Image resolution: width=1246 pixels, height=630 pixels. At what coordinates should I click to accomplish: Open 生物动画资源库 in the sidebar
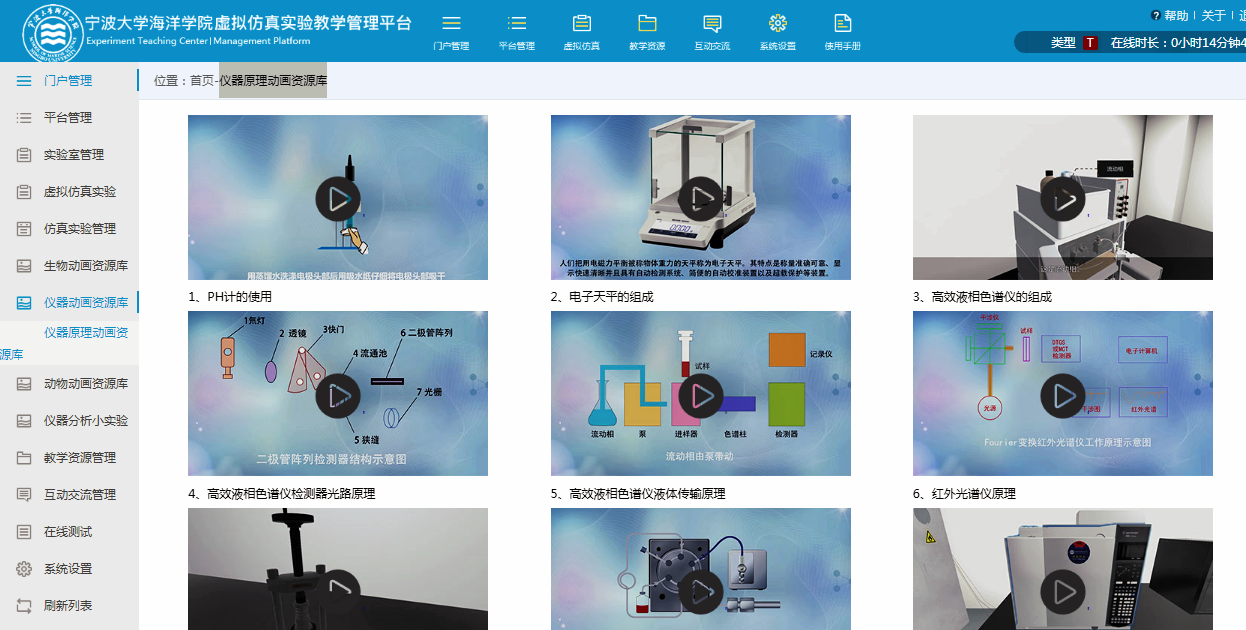click(85, 266)
